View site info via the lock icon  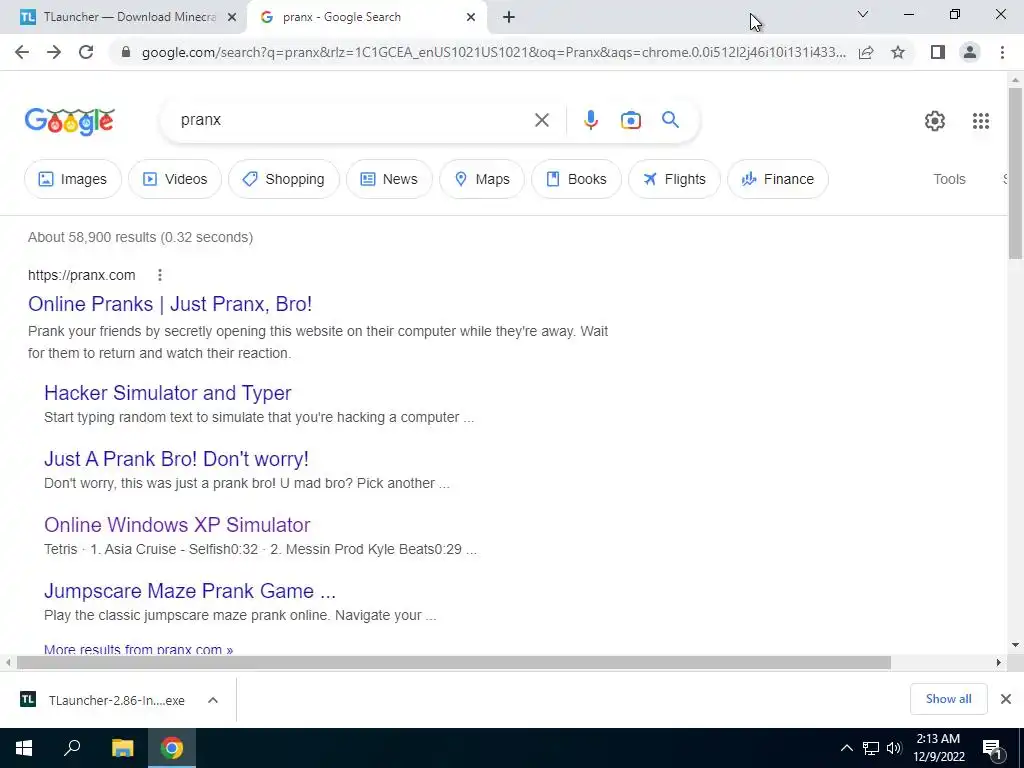click(x=126, y=52)
